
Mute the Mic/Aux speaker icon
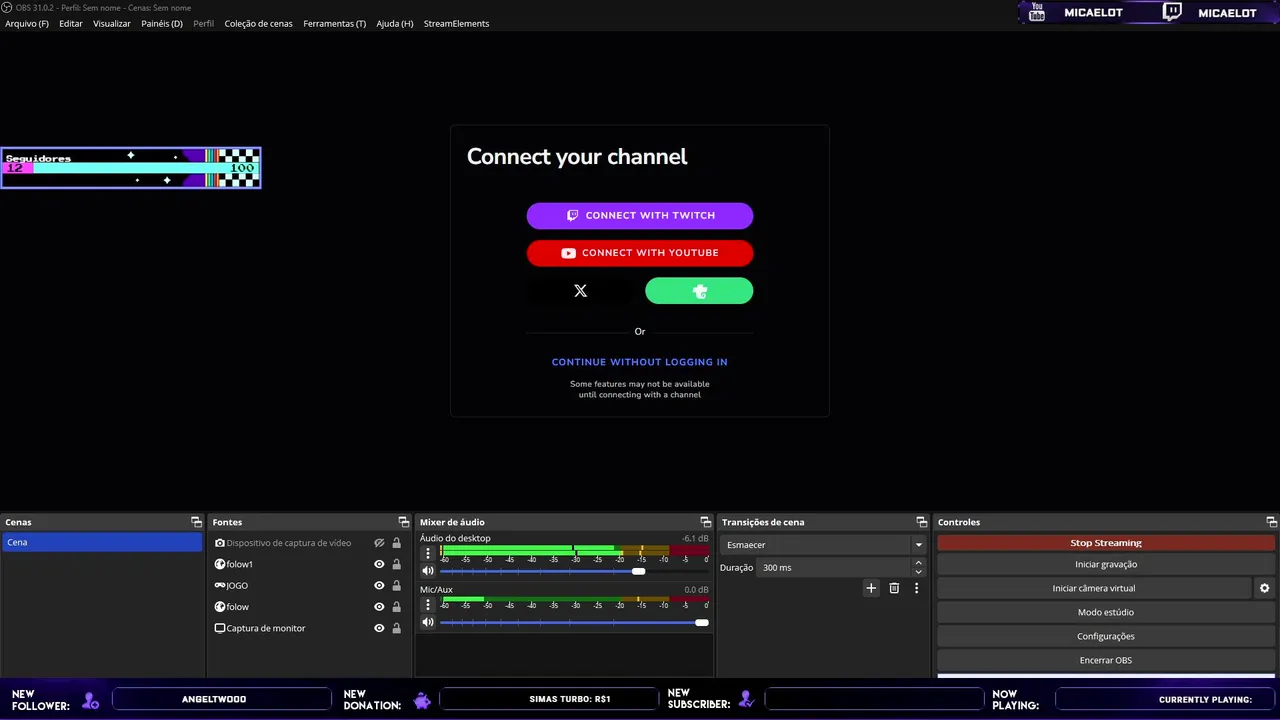(428, 622)
